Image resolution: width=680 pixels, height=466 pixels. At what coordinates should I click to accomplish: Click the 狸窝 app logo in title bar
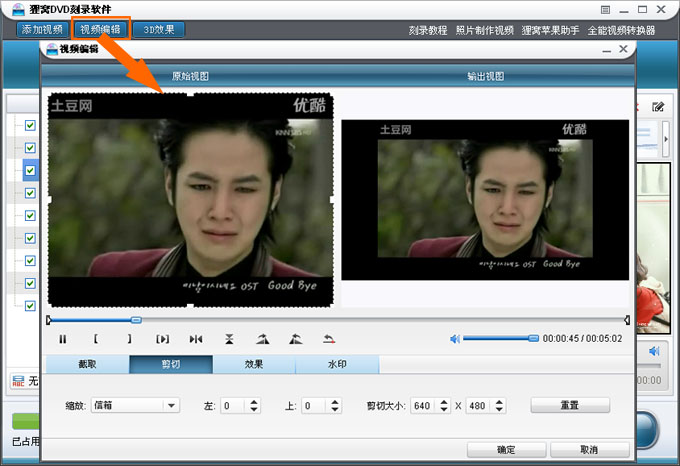point(18,9)
